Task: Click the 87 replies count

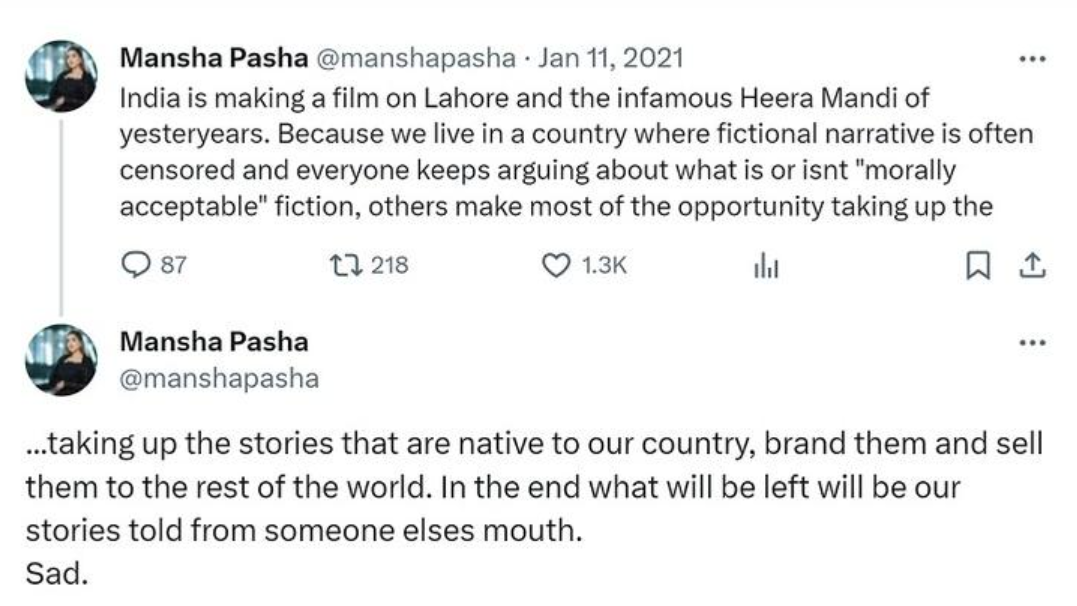Action: click(x=174, y=265)
